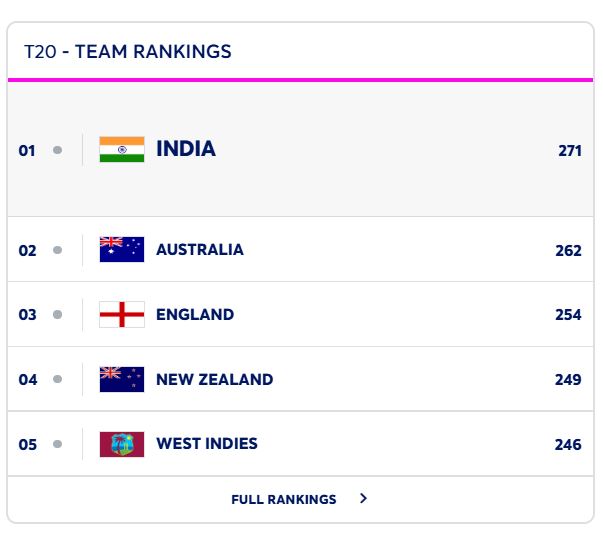Click the Australia flag icon
This screenshot has width=604, height=533.
coord(122,250)
